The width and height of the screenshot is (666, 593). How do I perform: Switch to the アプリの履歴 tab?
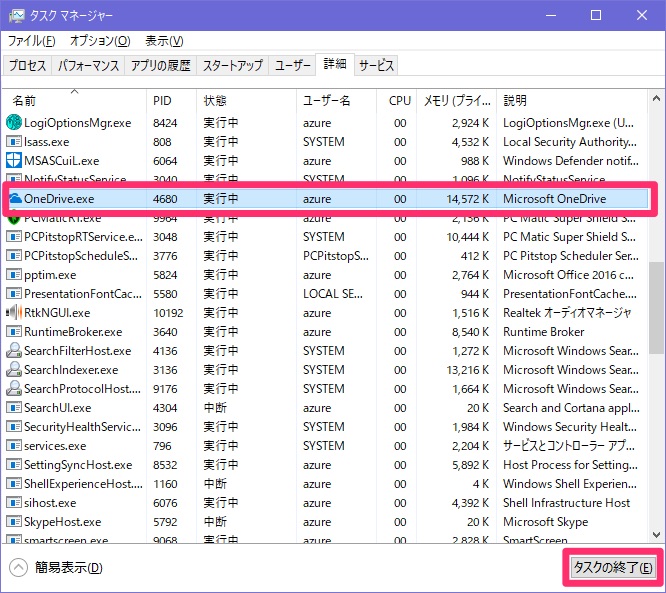tap(161, 65)
